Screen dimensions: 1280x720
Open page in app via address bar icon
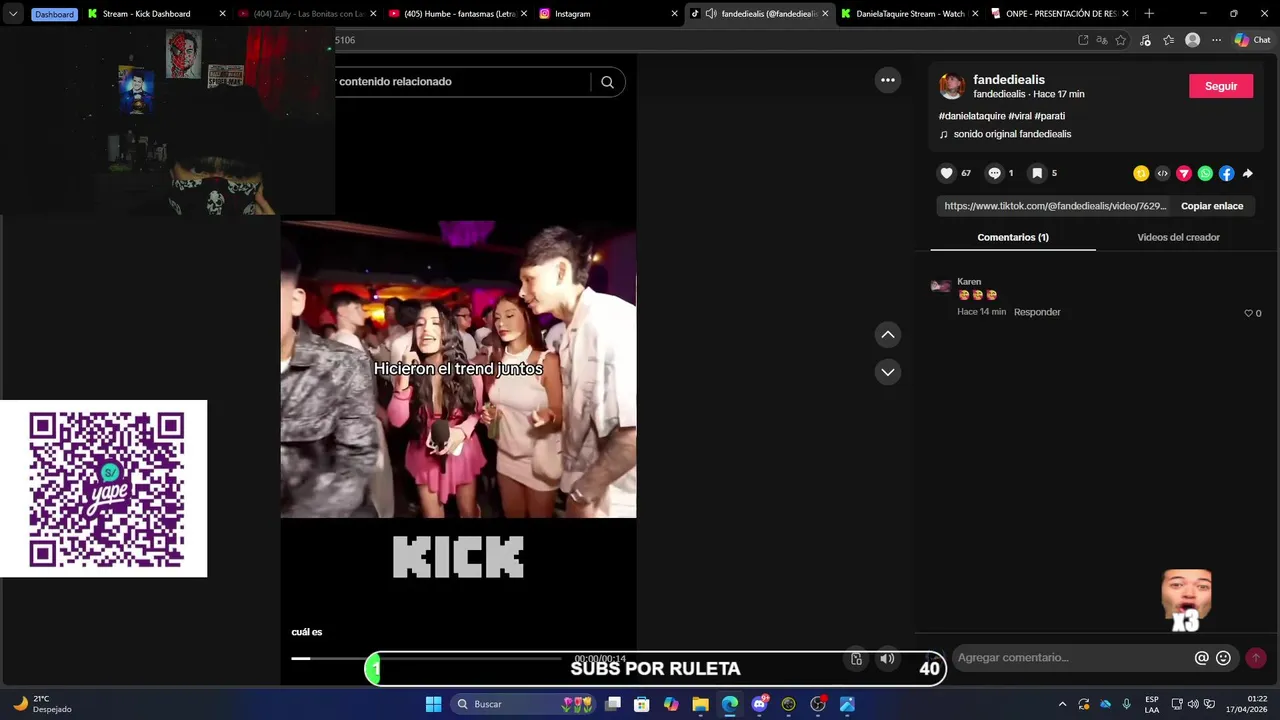pos(1083,40)
